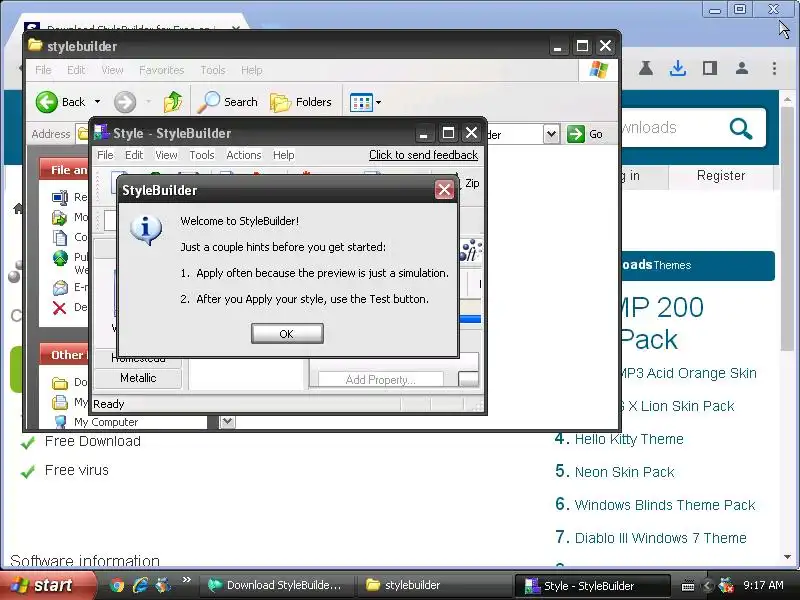Launch Internet Explorer from quick launch
The width and height of the screenshot is (800, 600).
tap(140, 585)
